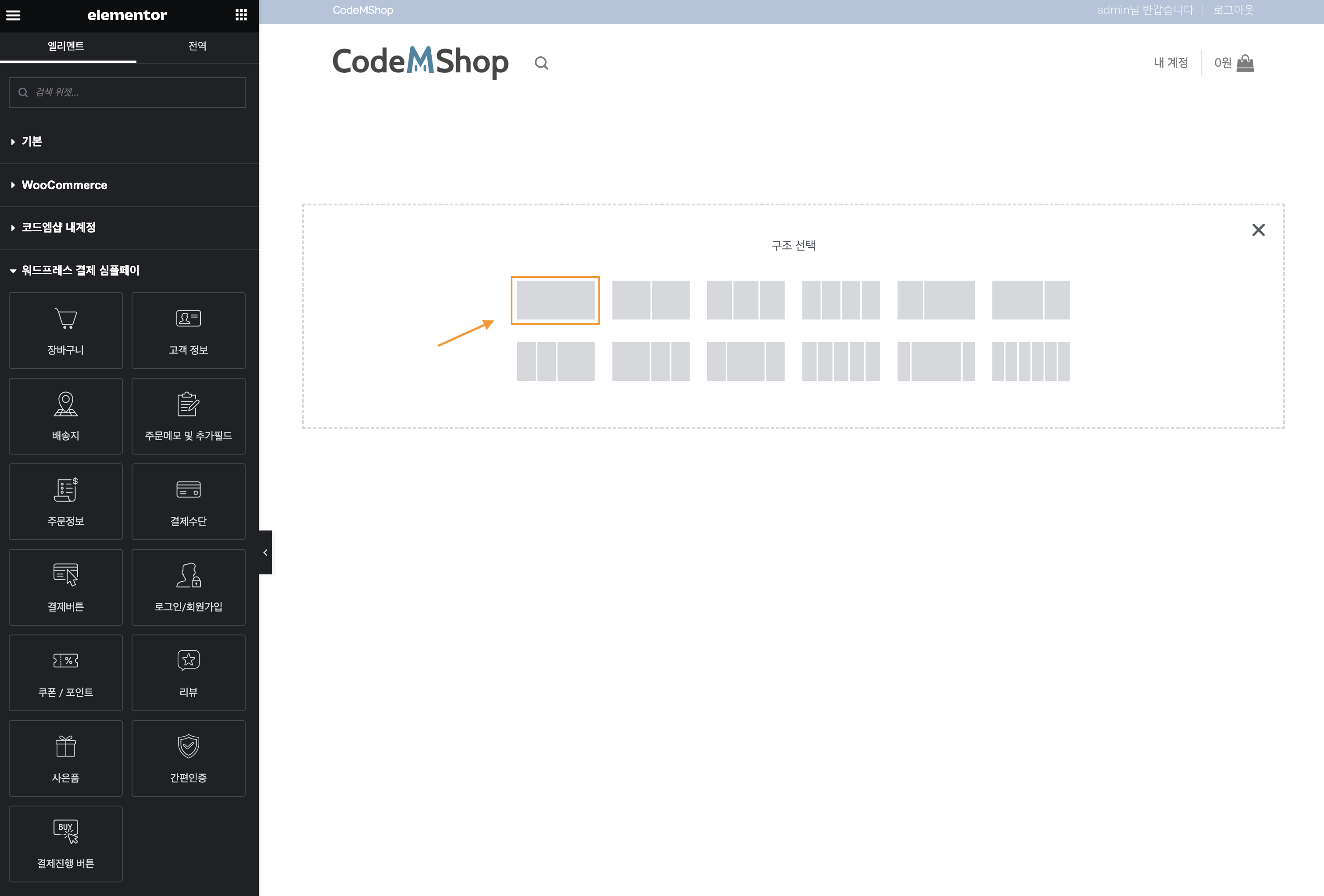
Task: Click the 로그아웃 link
Action: pos(1234,10)
